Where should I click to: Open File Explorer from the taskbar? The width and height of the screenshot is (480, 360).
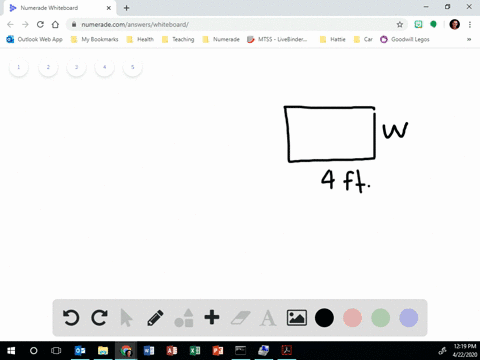[x=103, y=351]
